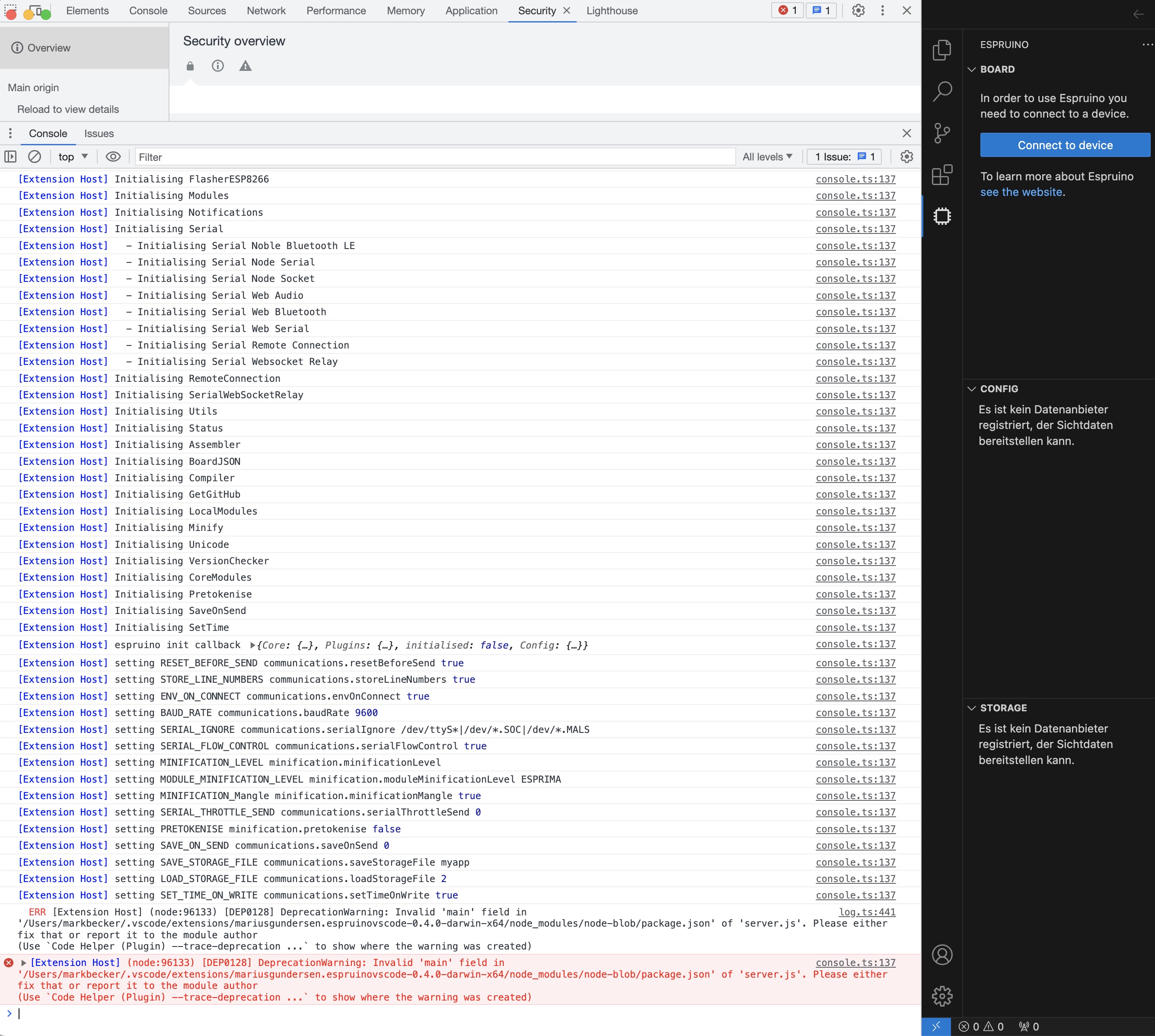Click the Connect to device button
Screen dimensions: 1155x1036
pyautogui.click(x=1065, y=145)
